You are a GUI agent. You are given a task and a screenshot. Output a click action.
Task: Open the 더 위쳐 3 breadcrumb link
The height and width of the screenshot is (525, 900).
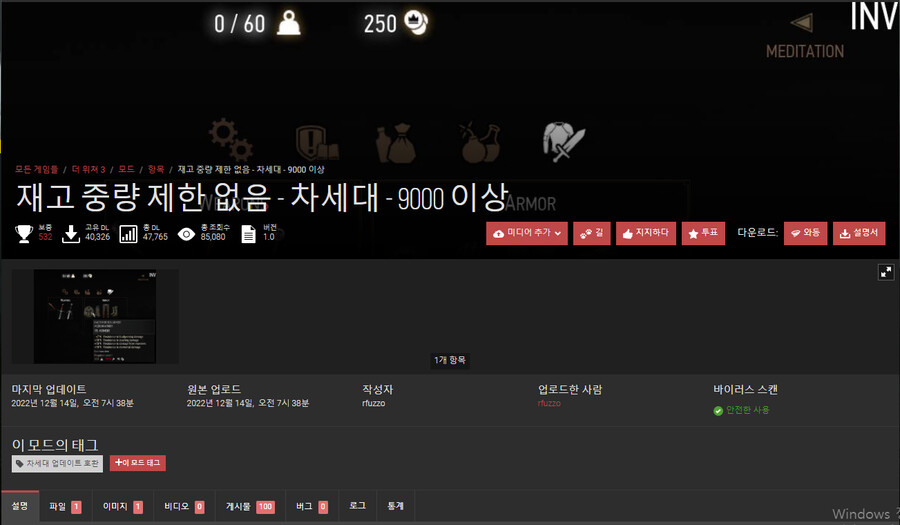click(x=88, y=169)
